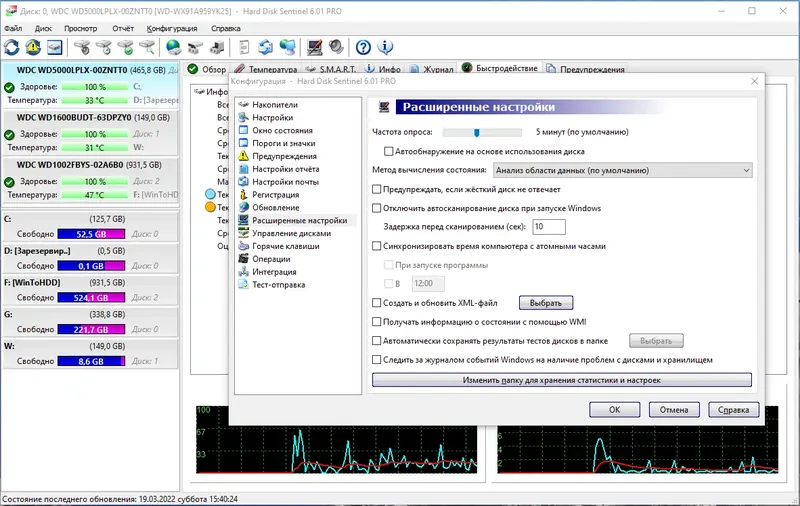Screen dimensions: 800x506
Task: Open Пороги и значки settings page
Action: click(284, 143)
